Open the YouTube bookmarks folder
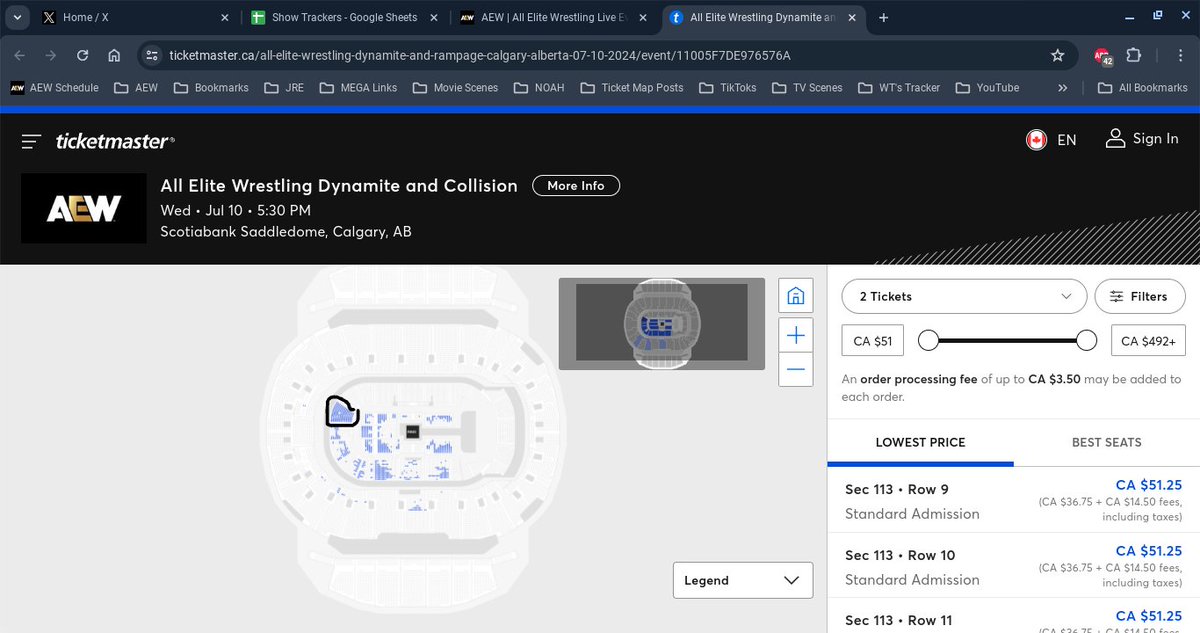This screenshot has width=1200, height=633. (987, 87)
